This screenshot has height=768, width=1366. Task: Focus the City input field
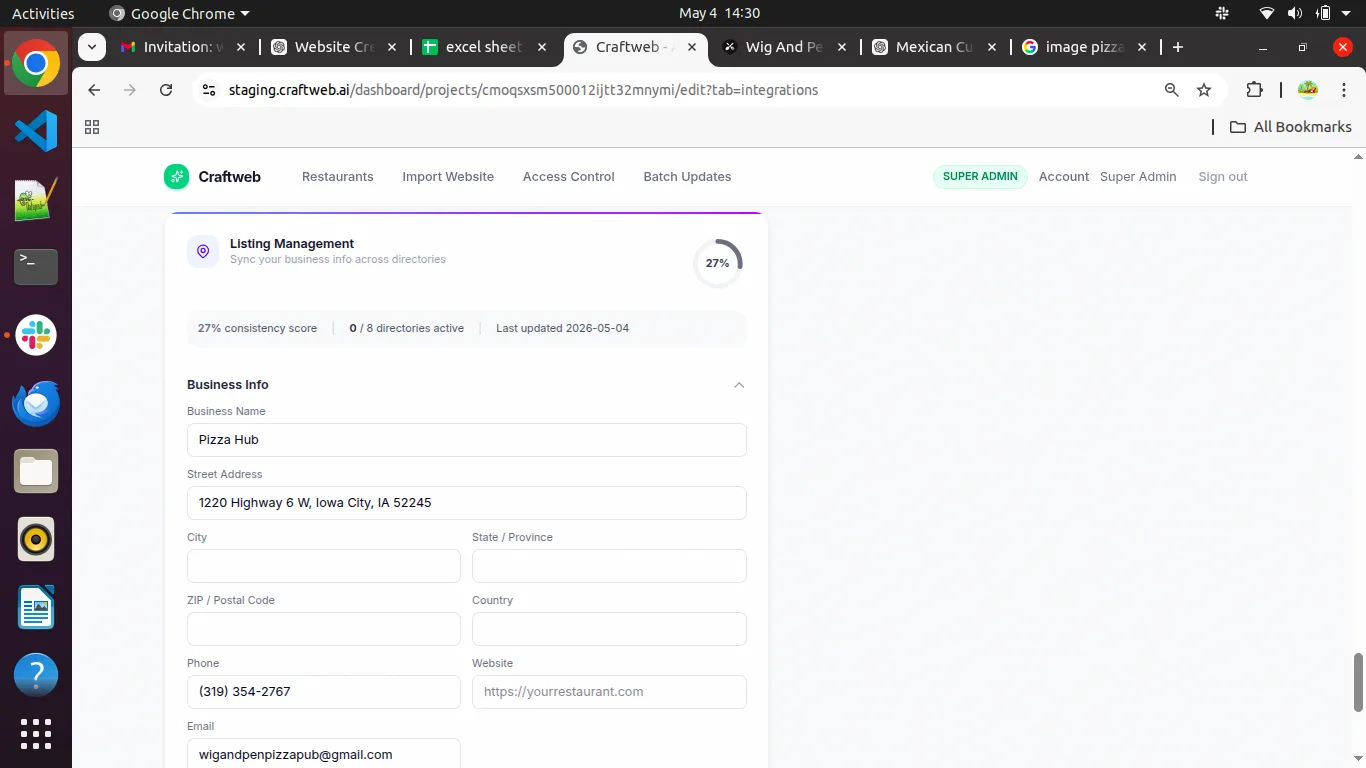324,566
